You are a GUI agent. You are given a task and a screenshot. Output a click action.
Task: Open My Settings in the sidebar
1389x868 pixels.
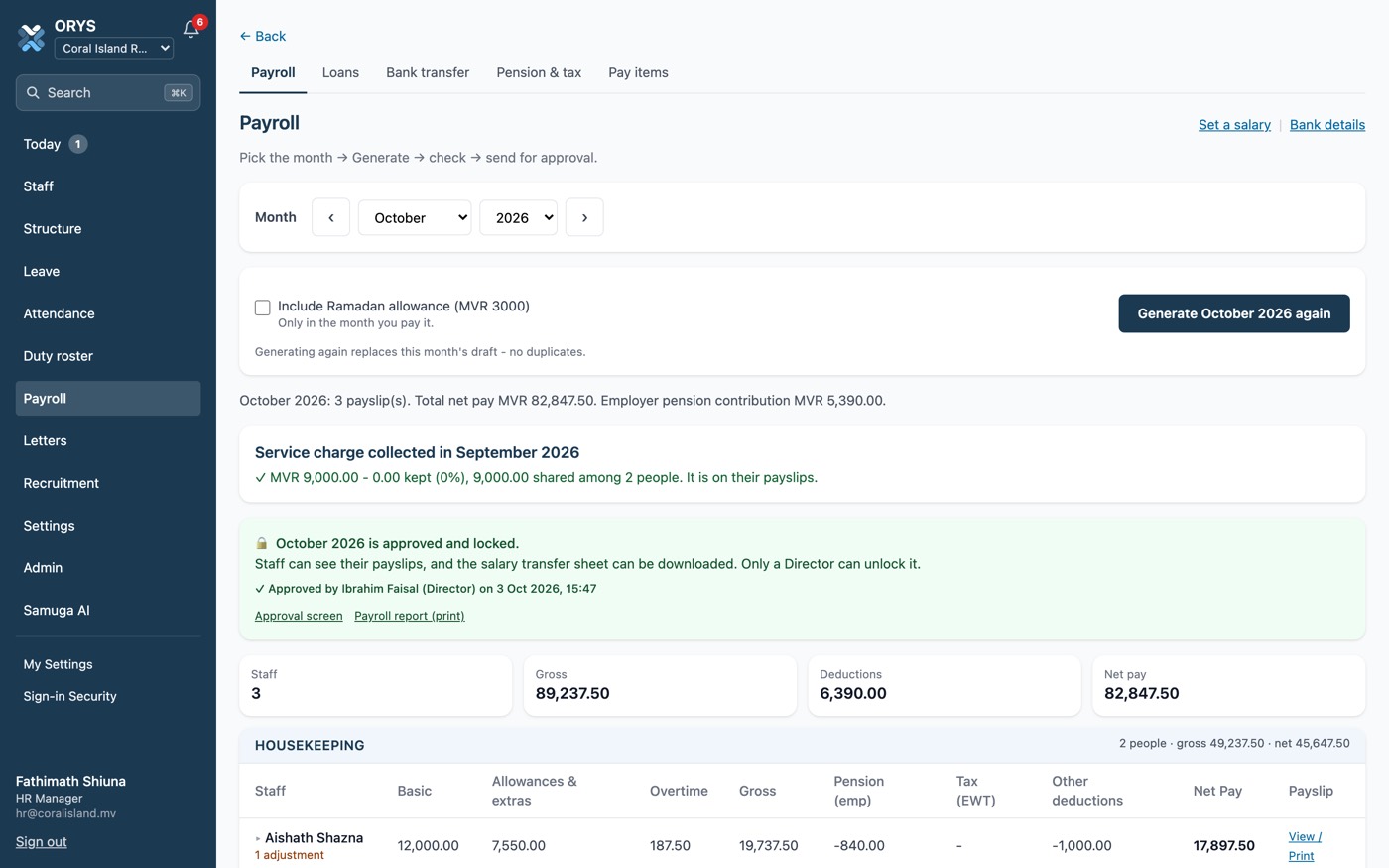point(108,664)
